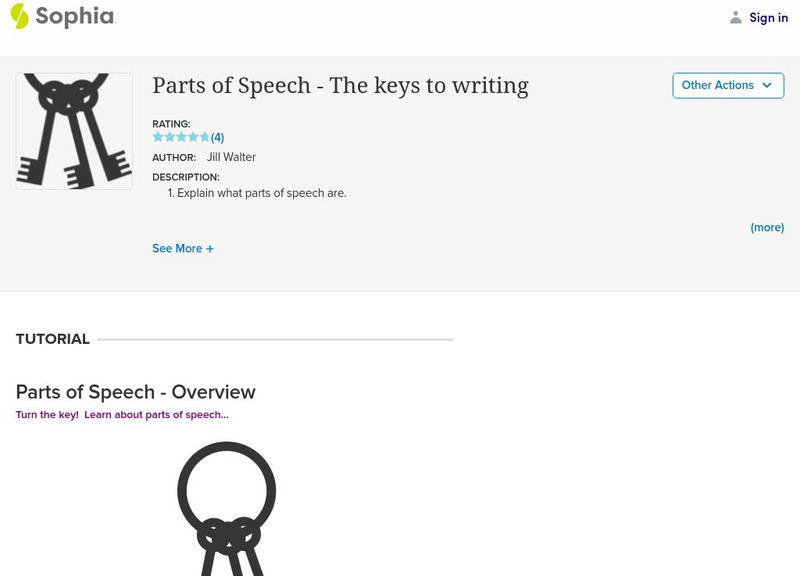Click the second rating star

[169, 137]
